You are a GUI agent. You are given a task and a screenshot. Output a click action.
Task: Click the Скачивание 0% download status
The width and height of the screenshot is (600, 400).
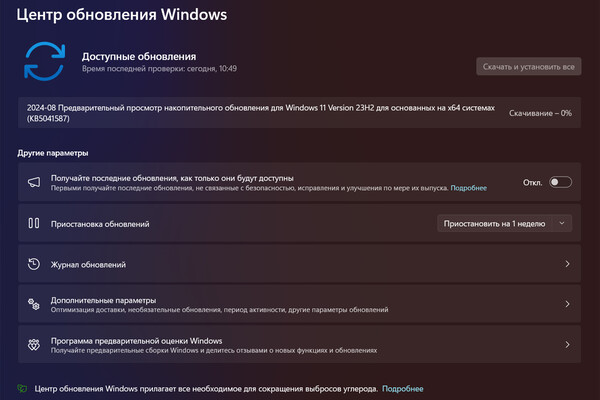point(540,113)
